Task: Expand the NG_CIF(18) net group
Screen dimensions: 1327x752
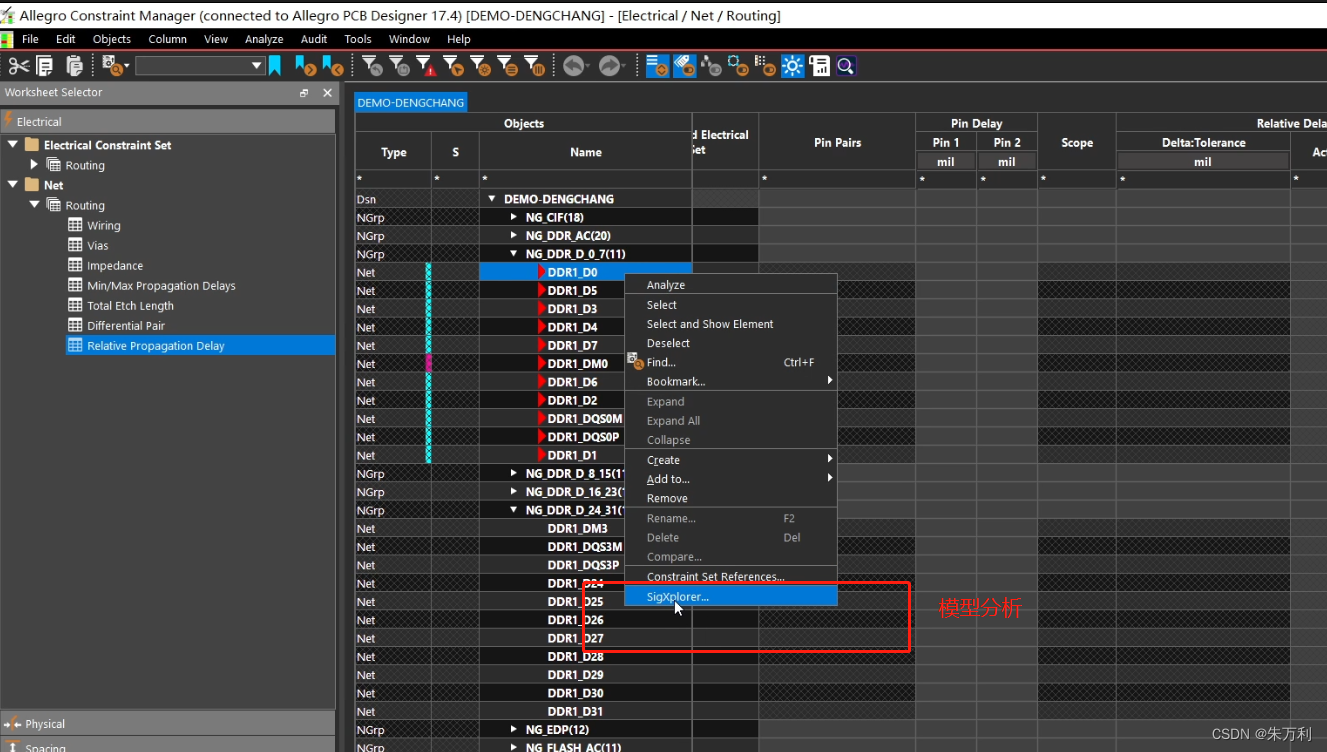Action: pyautogui.click(x=514, y=217)
